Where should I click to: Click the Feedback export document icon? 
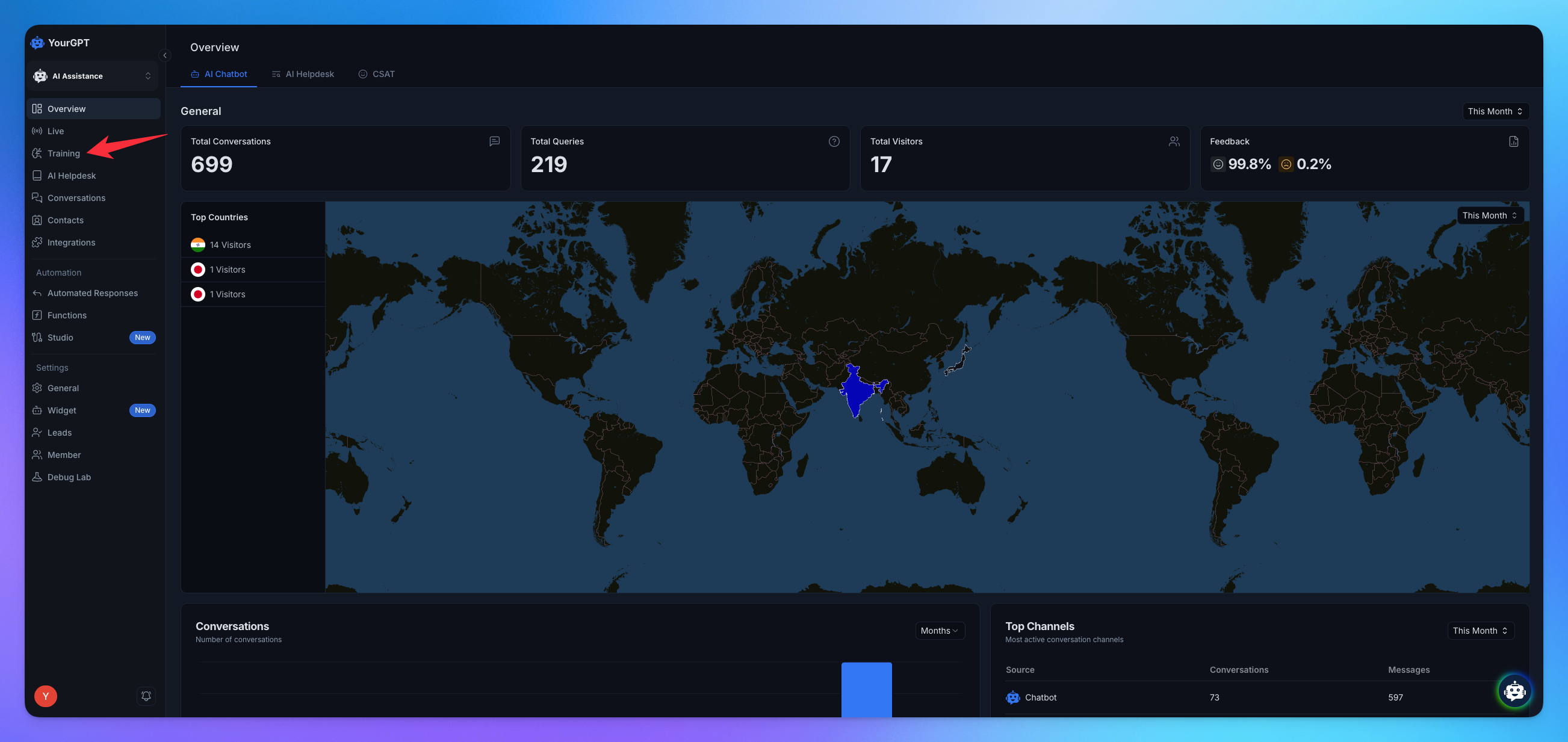(1513, 141)
